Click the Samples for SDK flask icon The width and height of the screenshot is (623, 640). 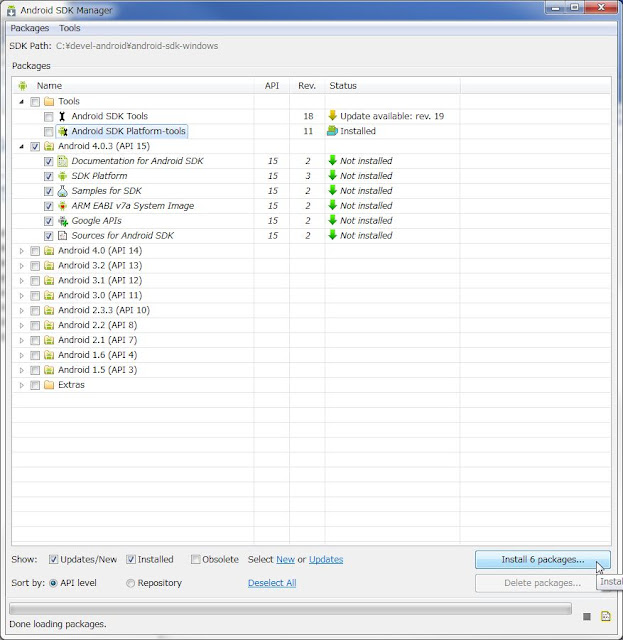(62, 191)
